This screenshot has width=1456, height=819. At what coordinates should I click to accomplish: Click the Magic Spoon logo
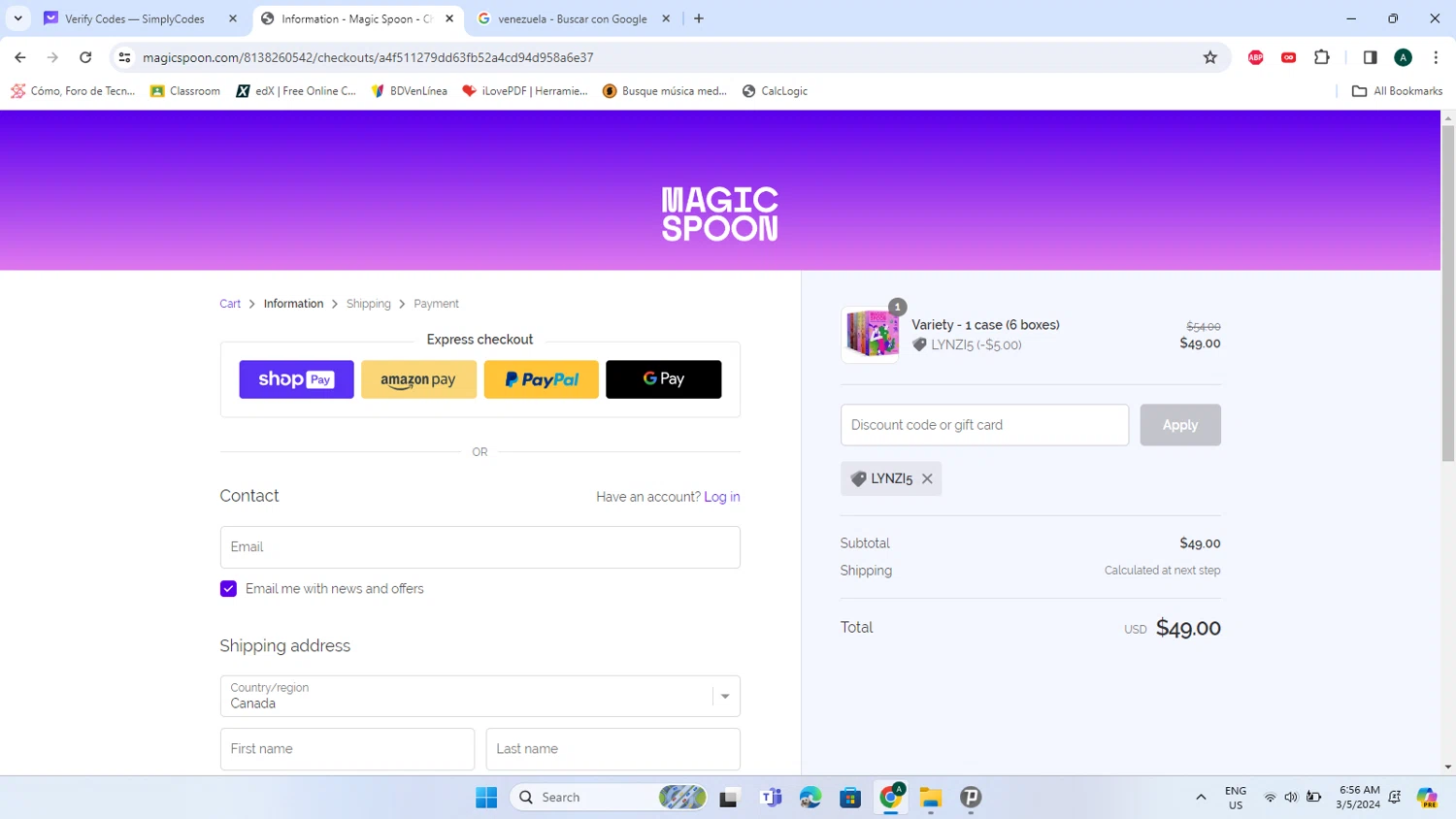tap(719, 213)
